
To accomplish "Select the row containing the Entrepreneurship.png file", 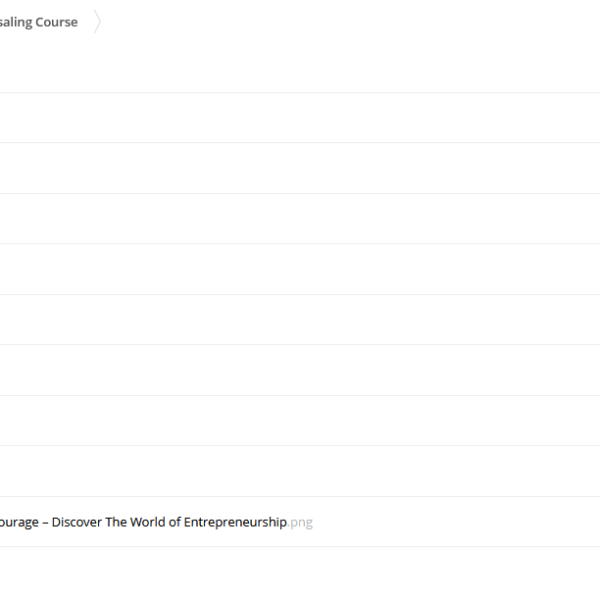I will tap(450, 522).
